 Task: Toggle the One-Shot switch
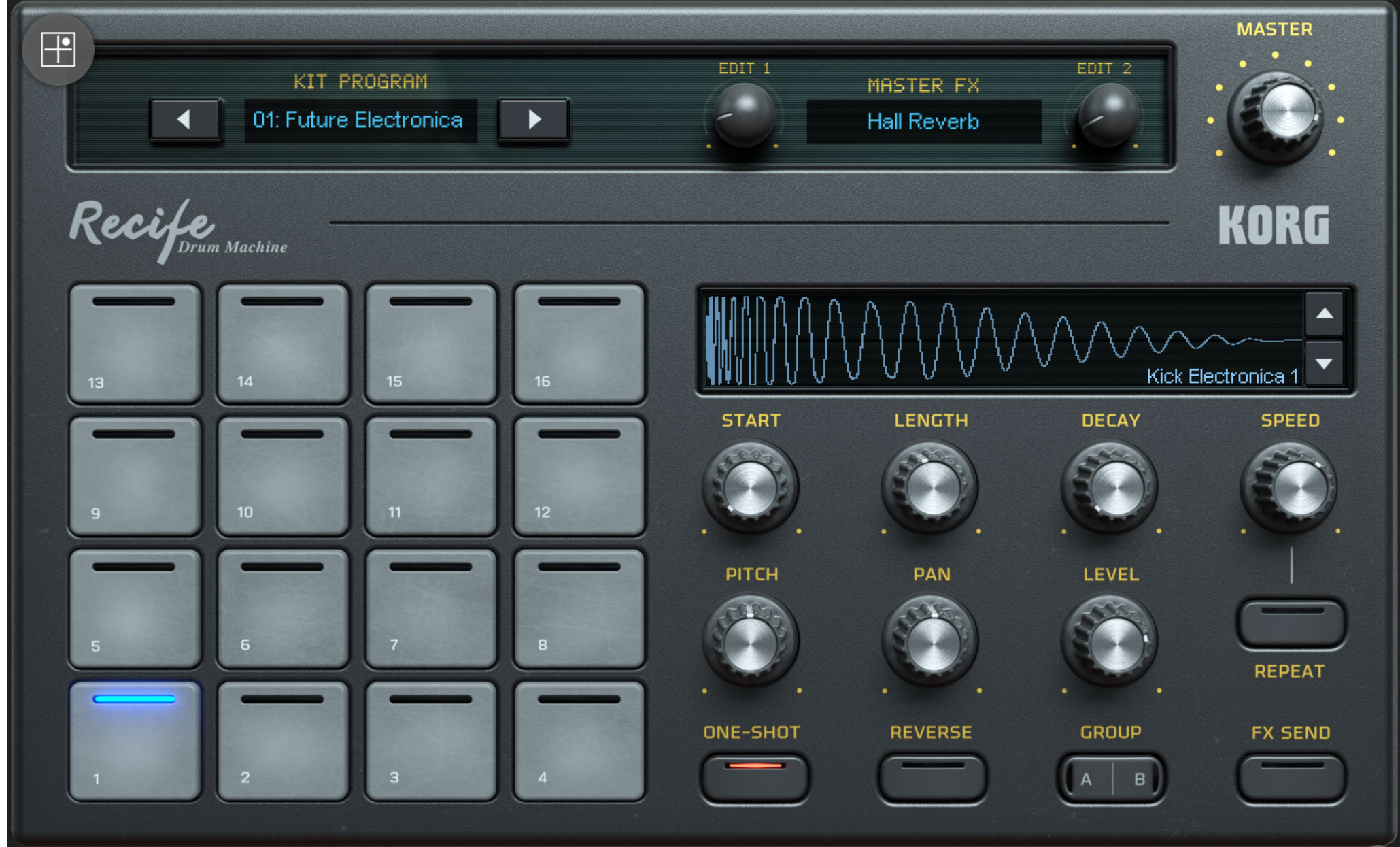click(x=754, y=778)
